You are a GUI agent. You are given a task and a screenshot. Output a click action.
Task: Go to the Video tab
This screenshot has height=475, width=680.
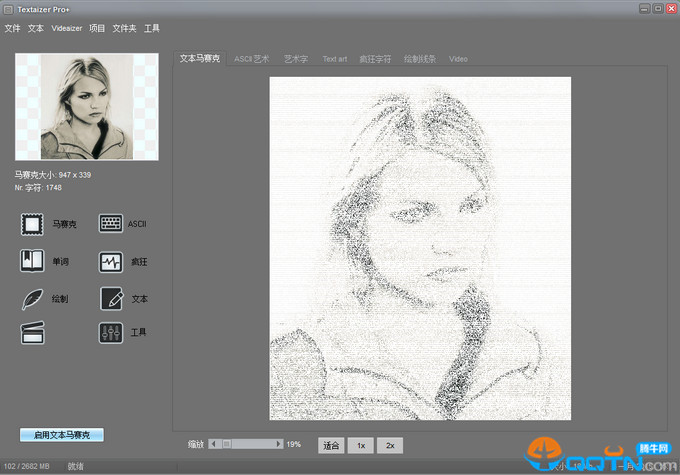pyautogui.click(x=458, y=59)
